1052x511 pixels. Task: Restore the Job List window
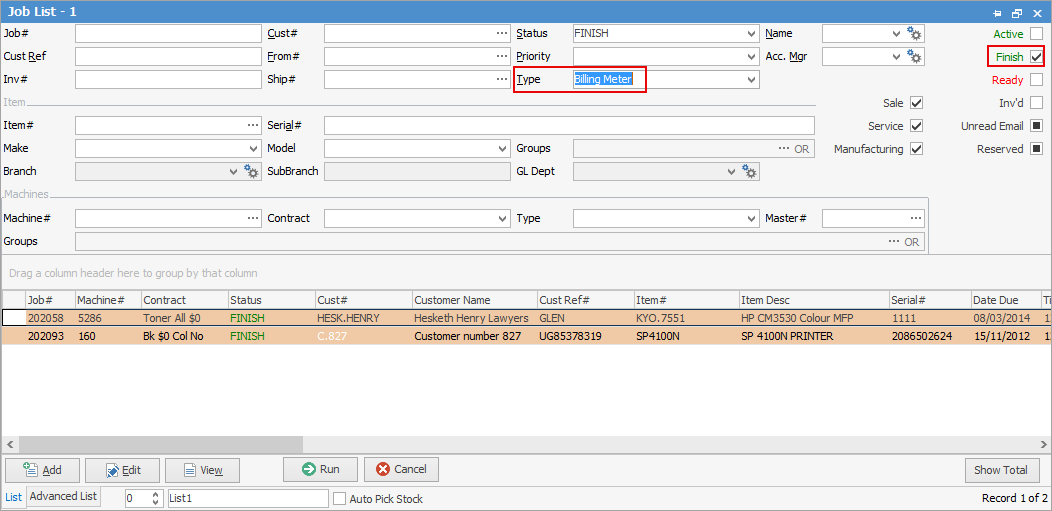tap(1017, 12)
